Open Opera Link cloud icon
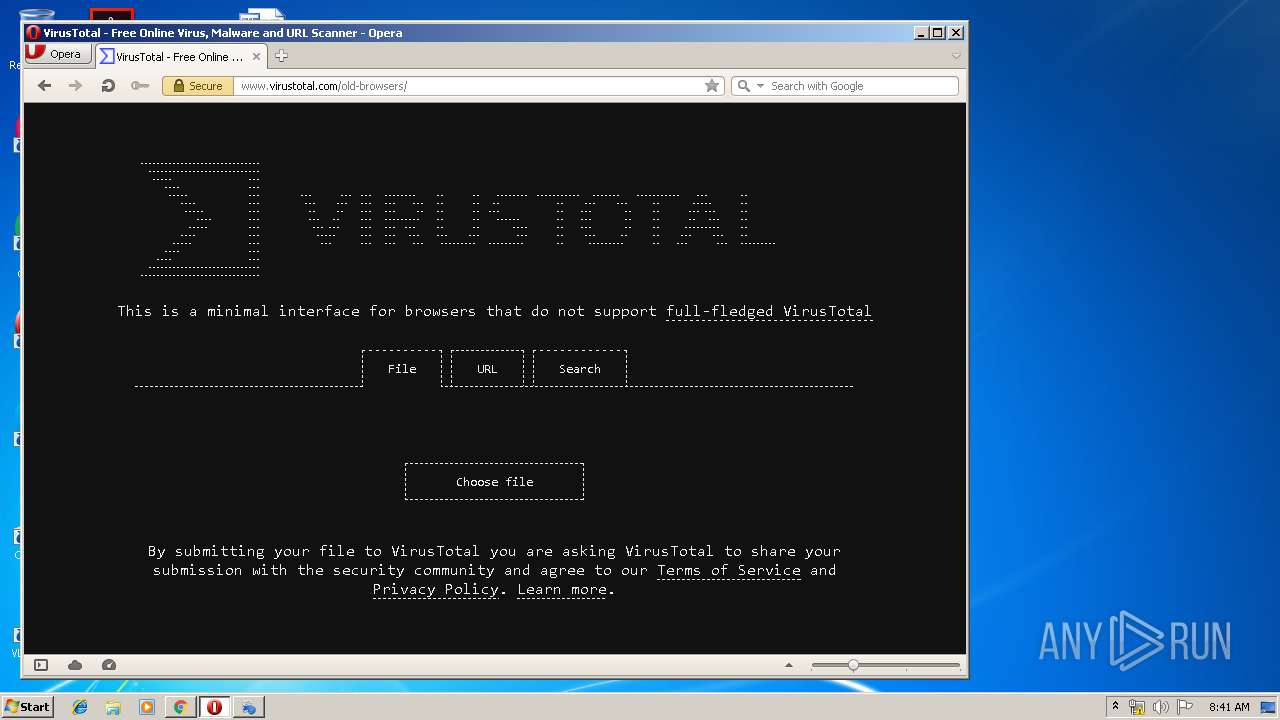 coord(75,665)
